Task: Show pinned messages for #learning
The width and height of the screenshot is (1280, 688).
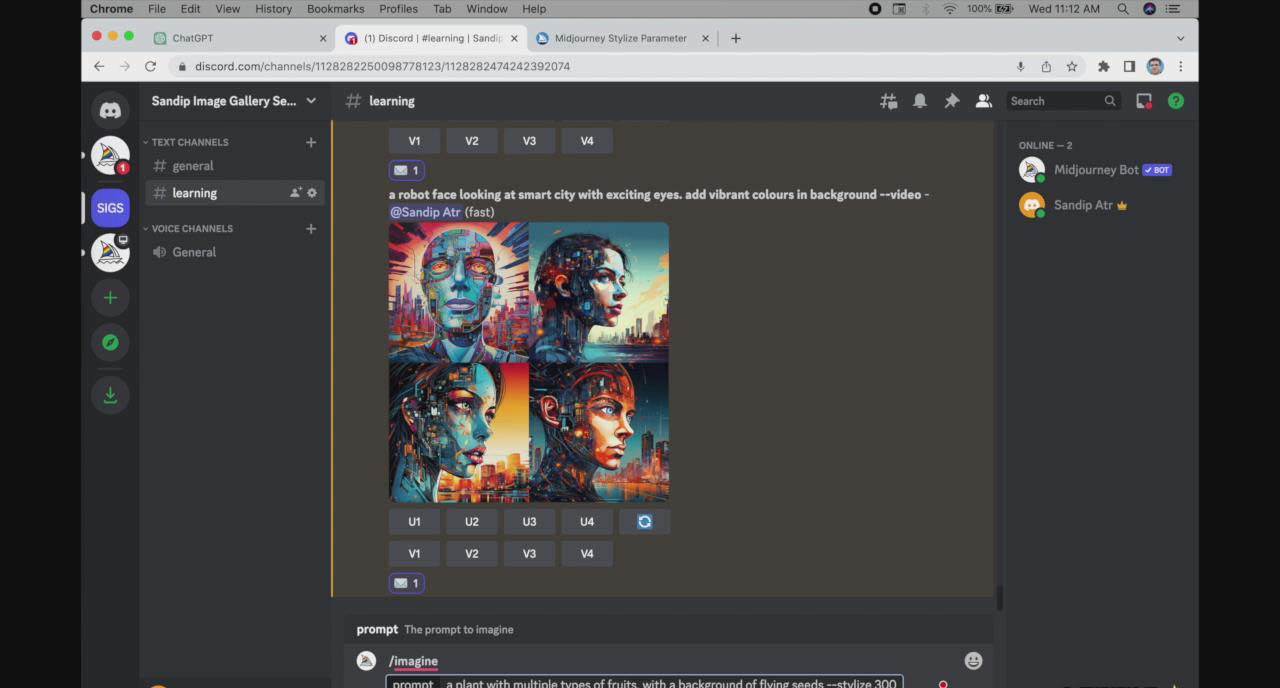Action: (951, 100)
